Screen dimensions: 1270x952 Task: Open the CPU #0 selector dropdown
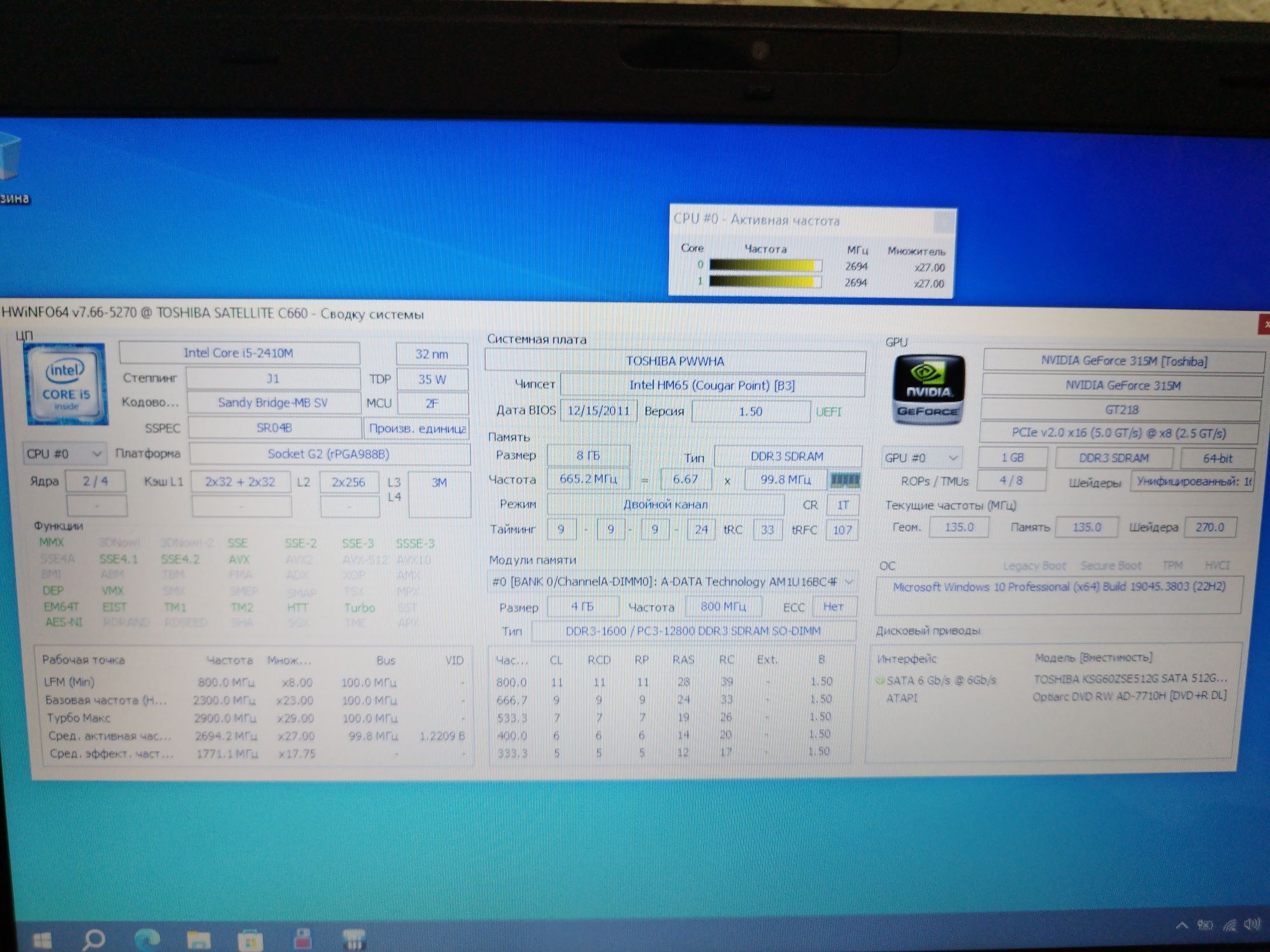click(64, 454)
